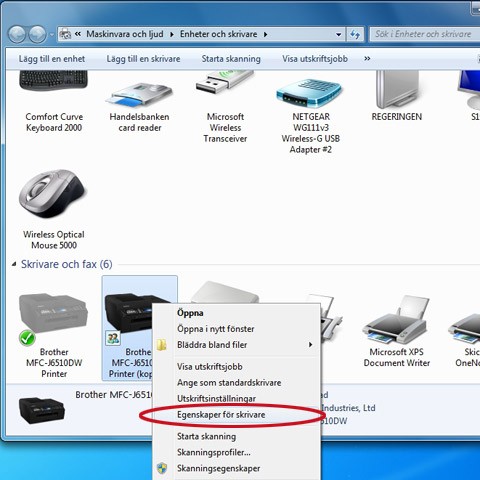Click Lägg till en enhet toolbar button
The height and width of the screenshot is (480, 480).
(52, 59)
